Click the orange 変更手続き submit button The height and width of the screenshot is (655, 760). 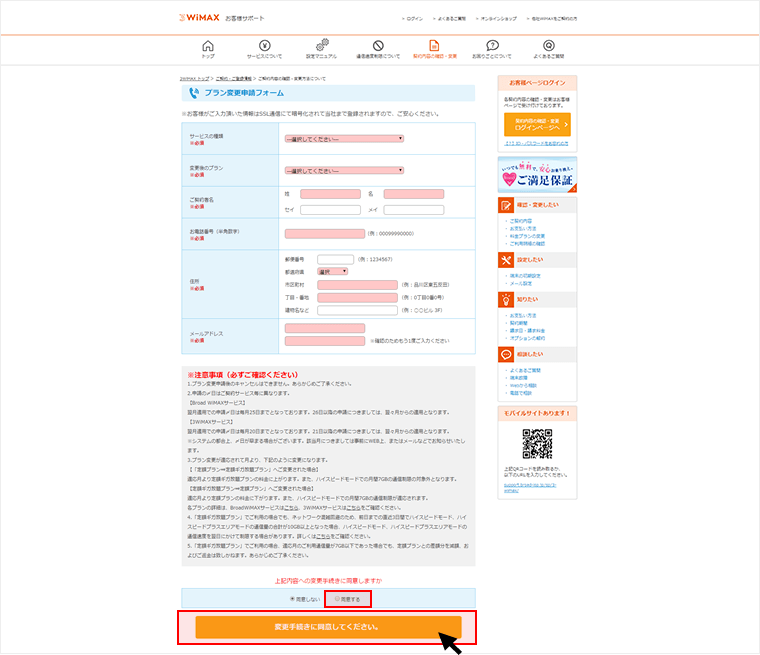pyautogui.click(x=328, y=627)
